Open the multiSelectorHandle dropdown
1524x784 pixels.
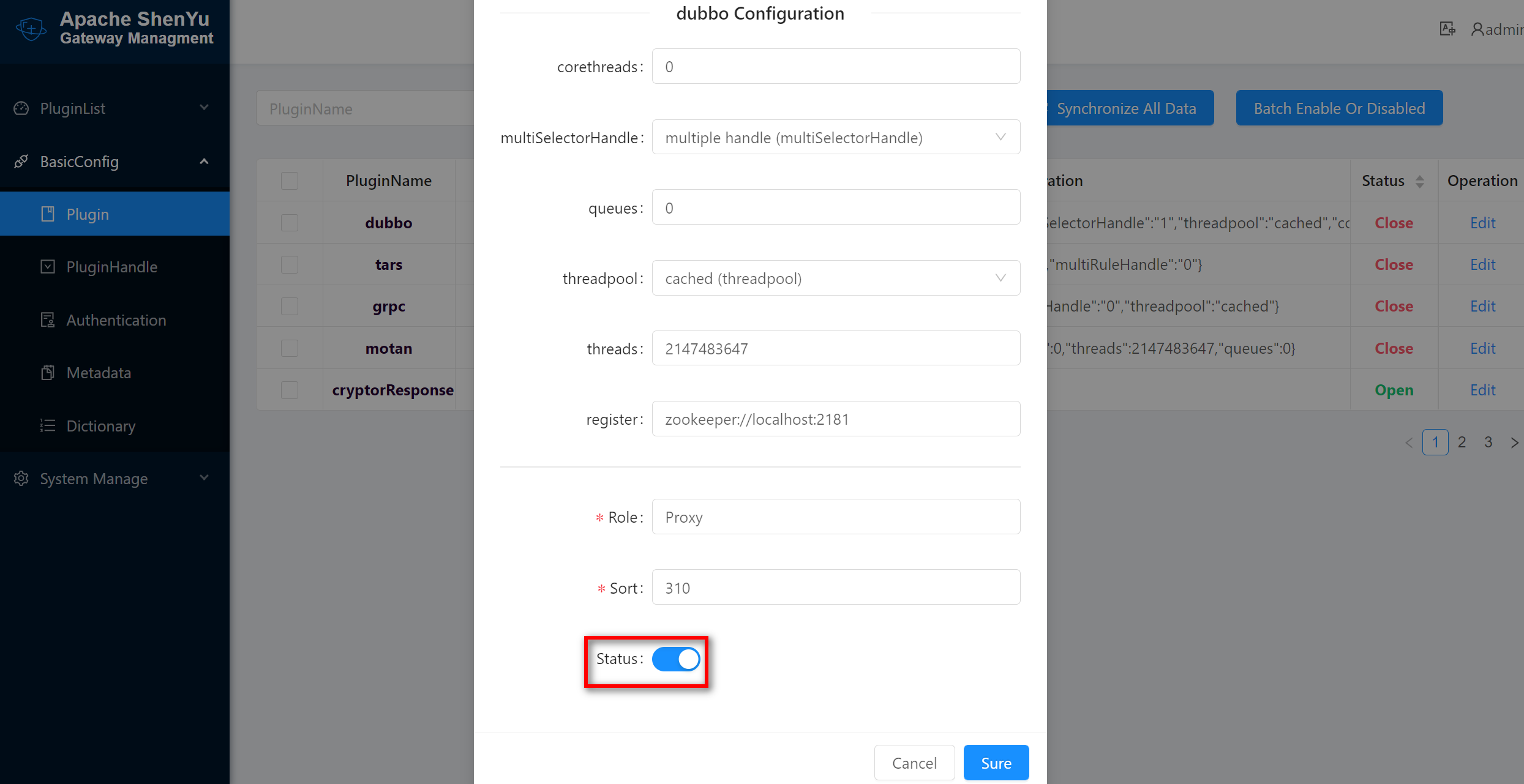pos(836,137)
